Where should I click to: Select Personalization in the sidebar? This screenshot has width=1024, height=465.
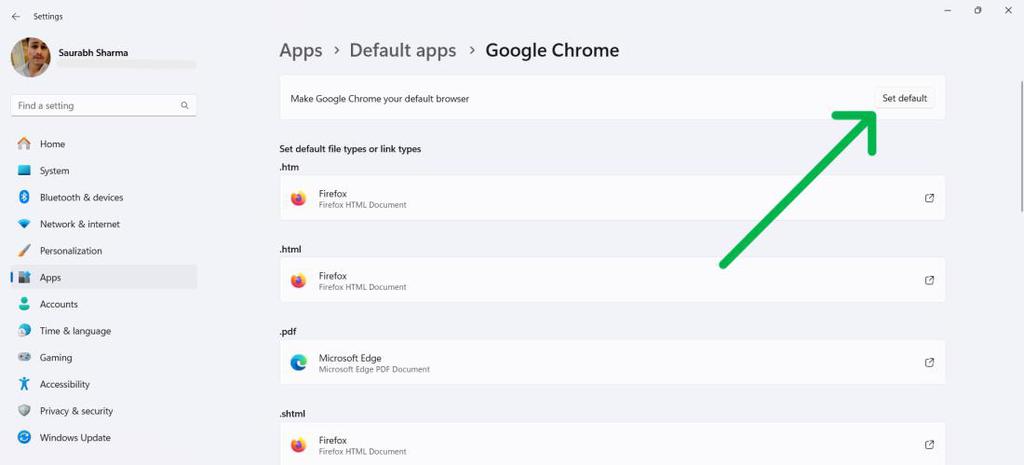point(70,251)
